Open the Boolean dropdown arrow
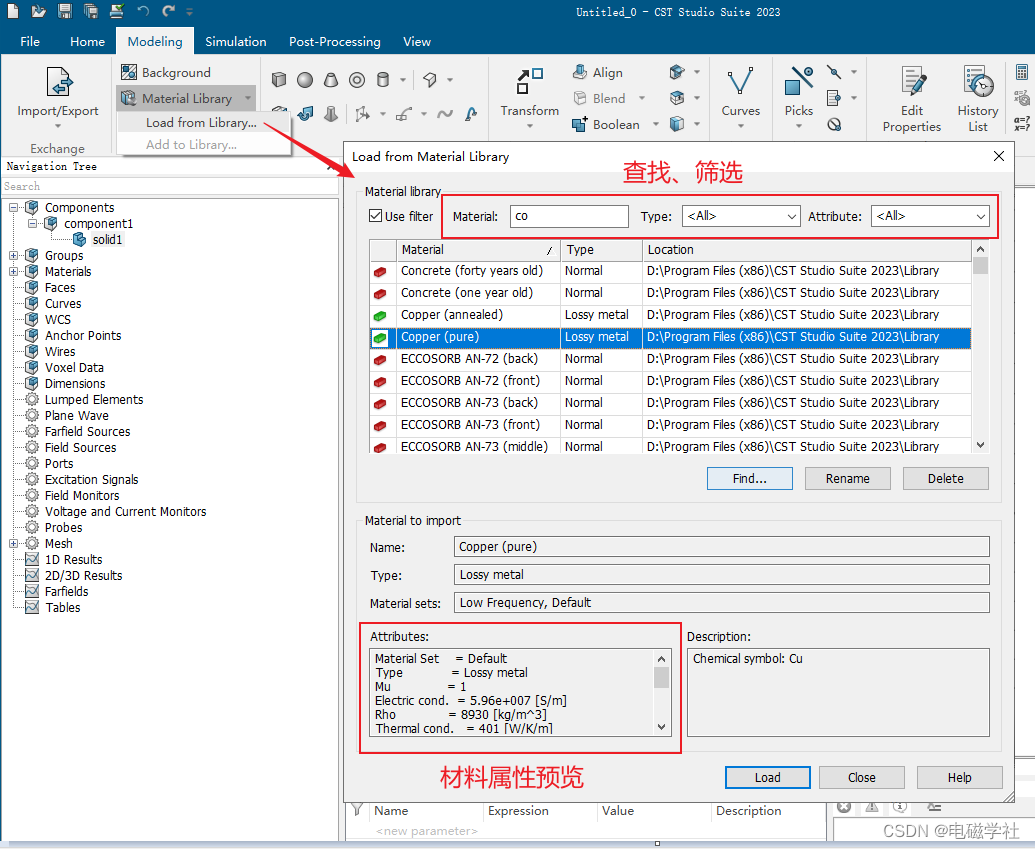The image size is (1035, 849). point(655,124)
